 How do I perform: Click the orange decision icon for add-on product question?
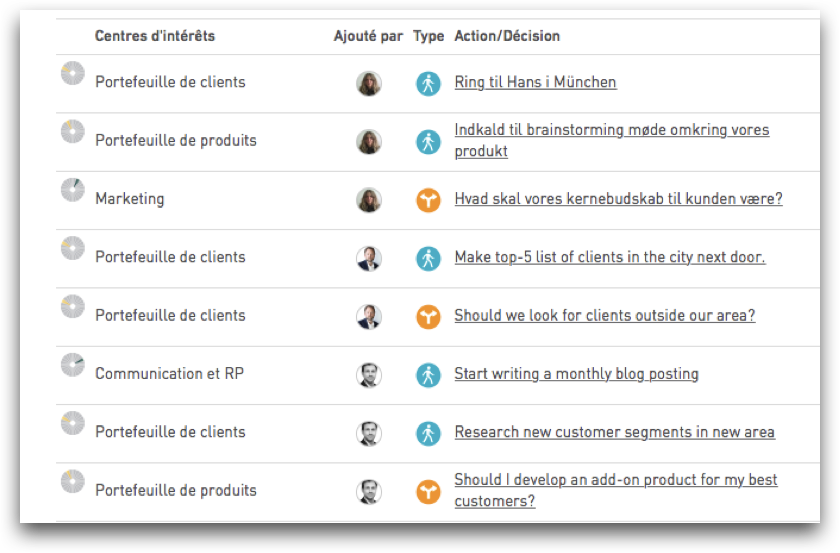[x=428, y=492]
